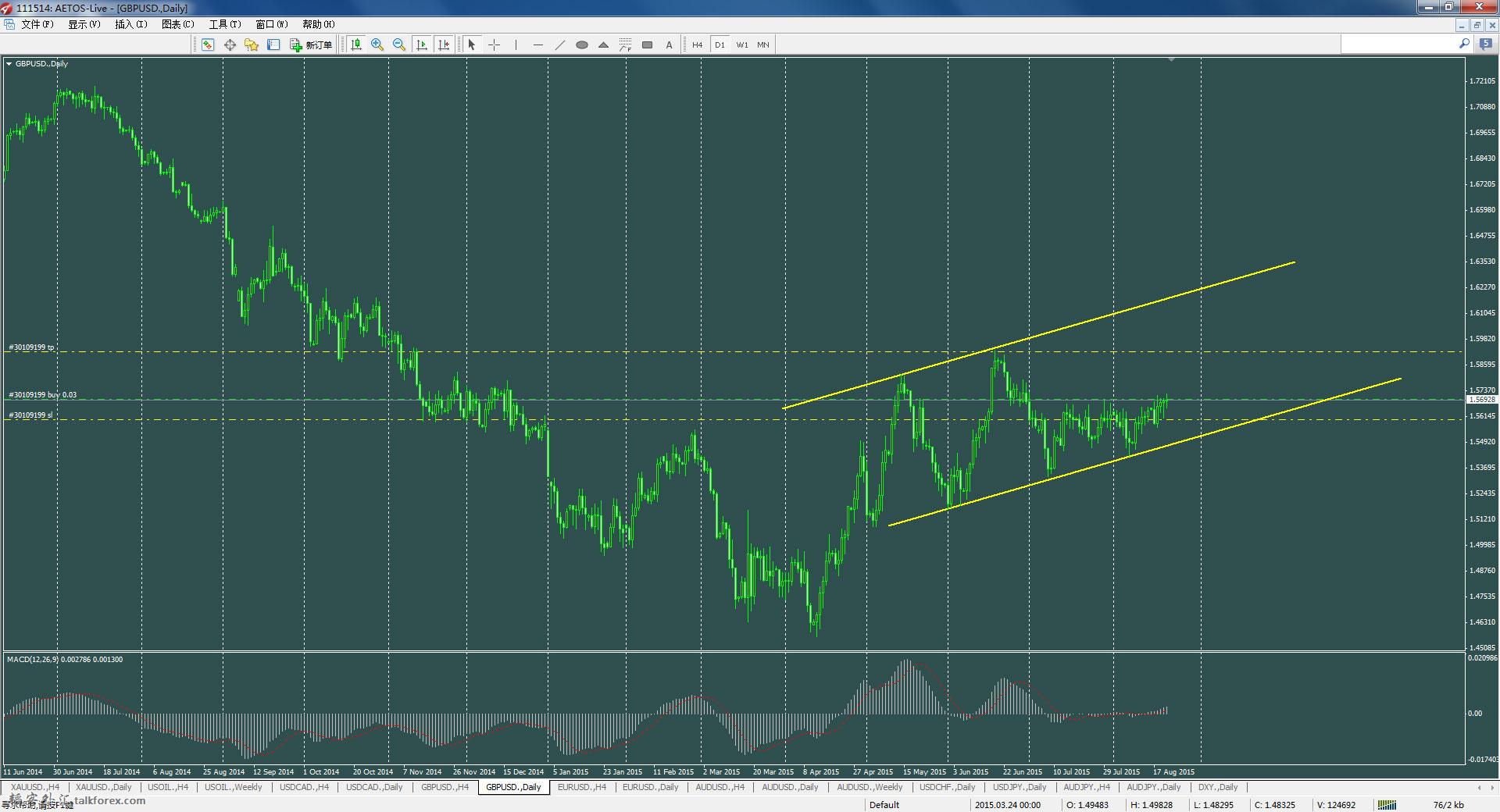Open the Market Watch panel icon

(208, 45)
